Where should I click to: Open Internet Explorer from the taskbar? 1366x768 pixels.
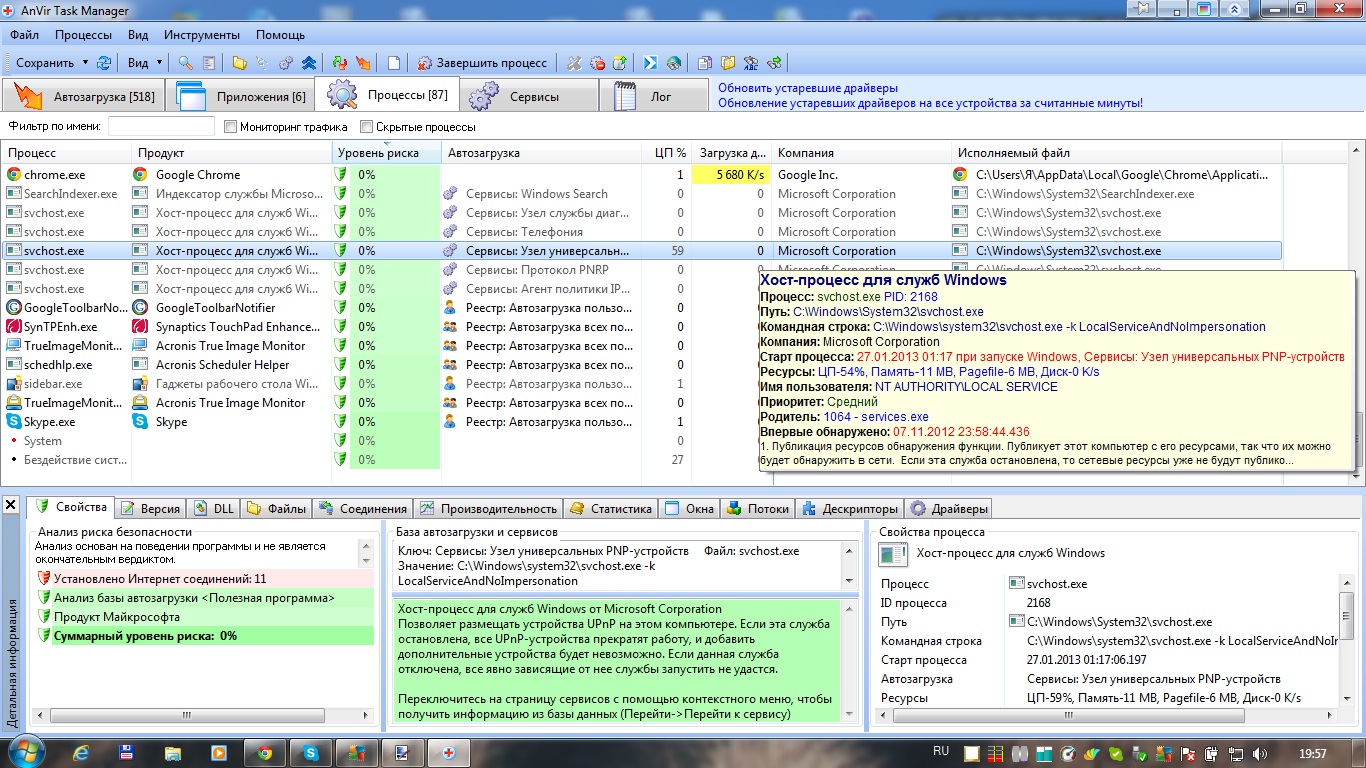[81, 753]
